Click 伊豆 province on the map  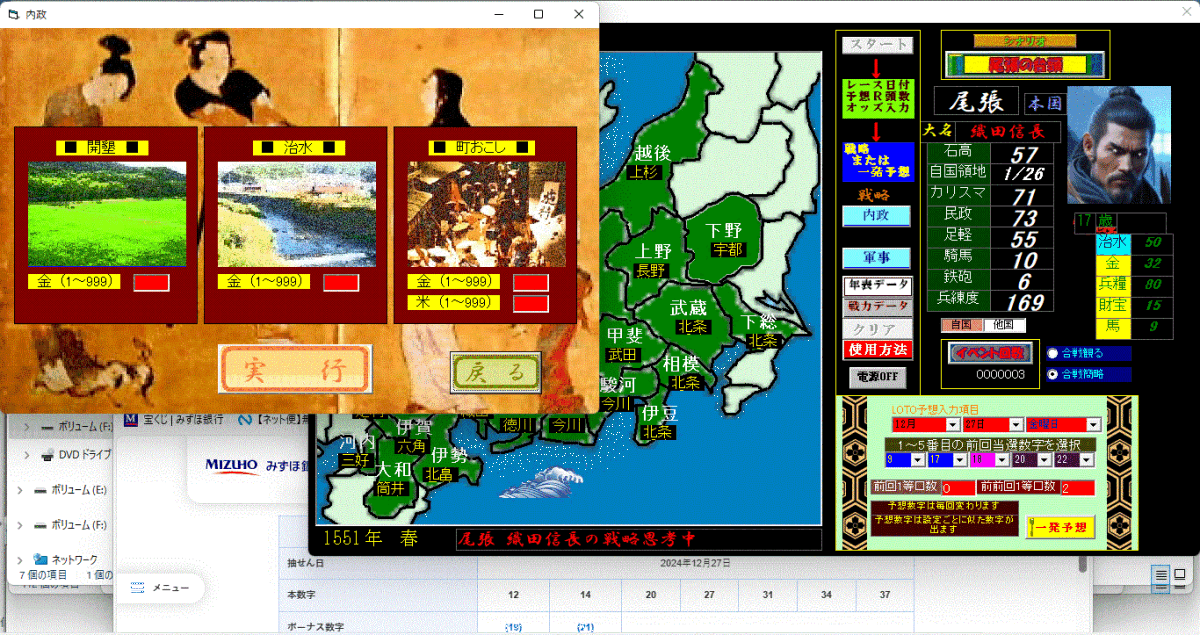coord(660,412)
